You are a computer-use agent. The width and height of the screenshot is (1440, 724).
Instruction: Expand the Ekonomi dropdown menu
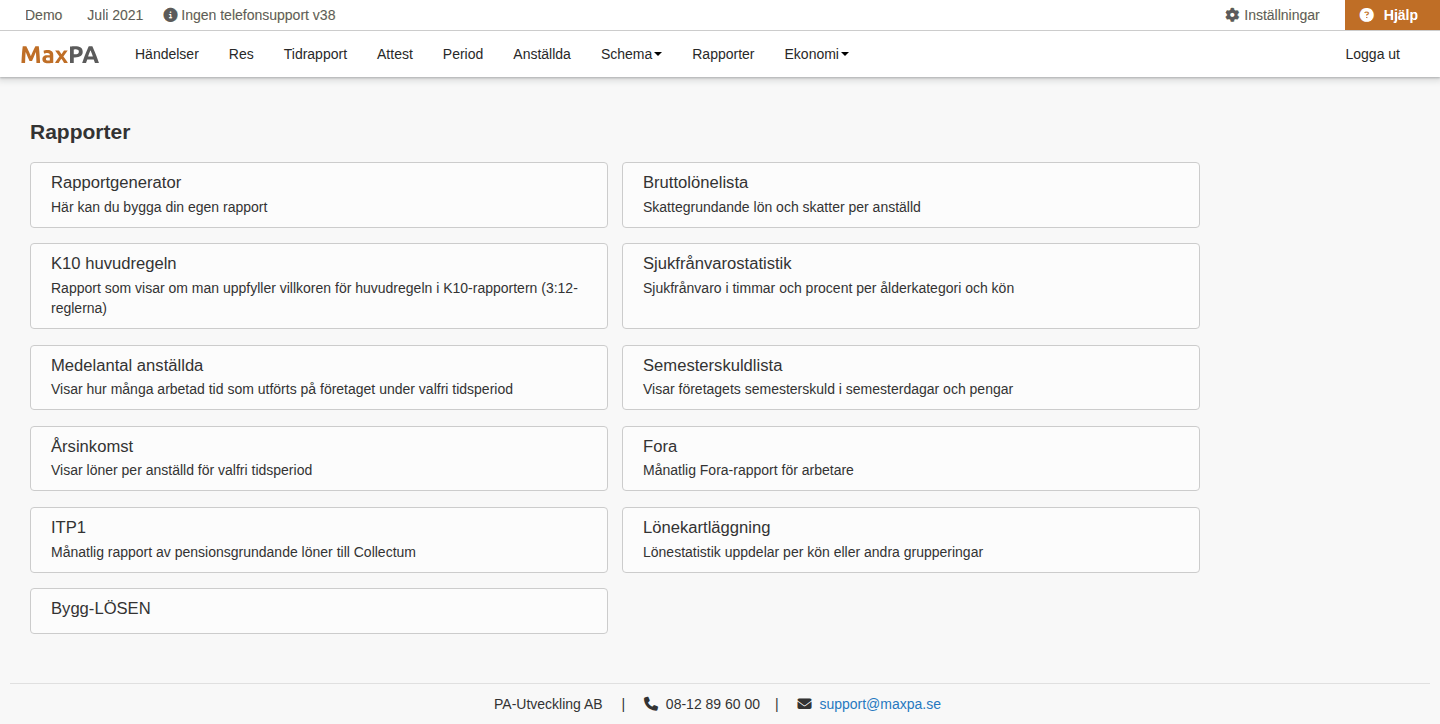(816, 54)
